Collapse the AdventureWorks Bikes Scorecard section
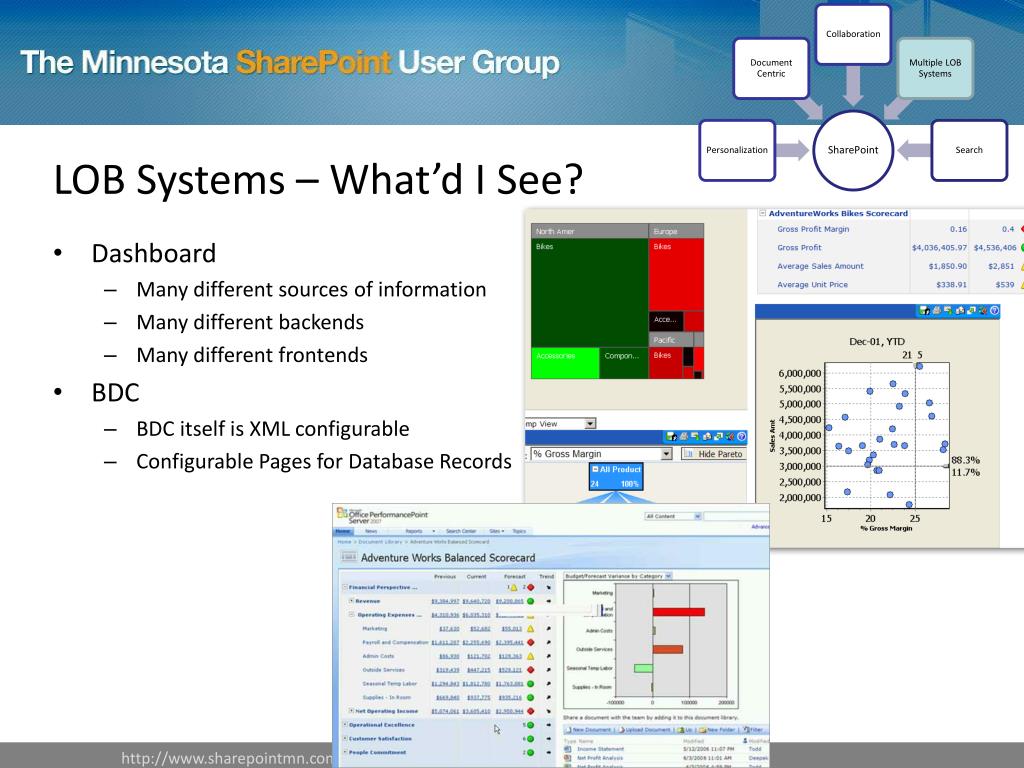 tap(762, 213)
